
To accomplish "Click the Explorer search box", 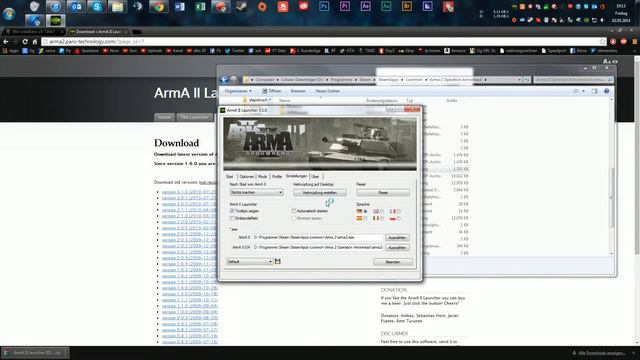I will point(573,80).
